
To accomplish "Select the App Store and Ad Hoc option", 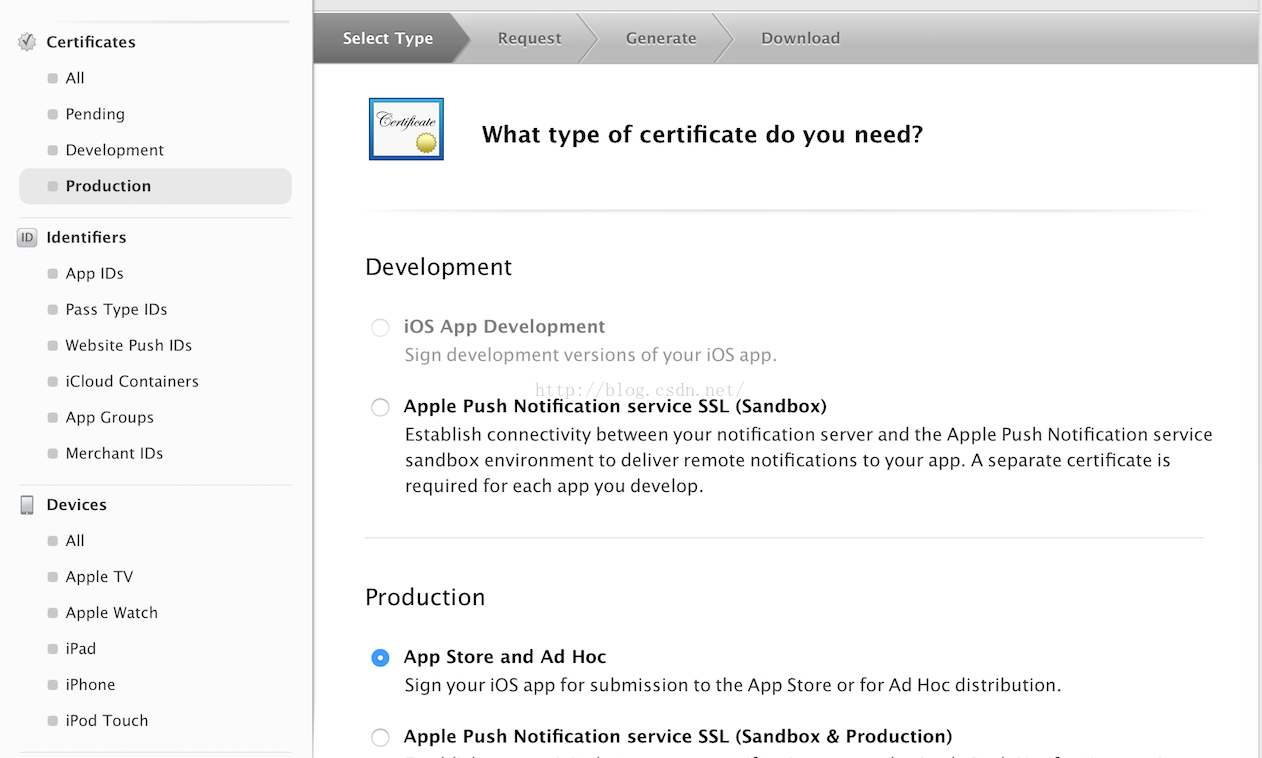I will (x=380, y=658).
